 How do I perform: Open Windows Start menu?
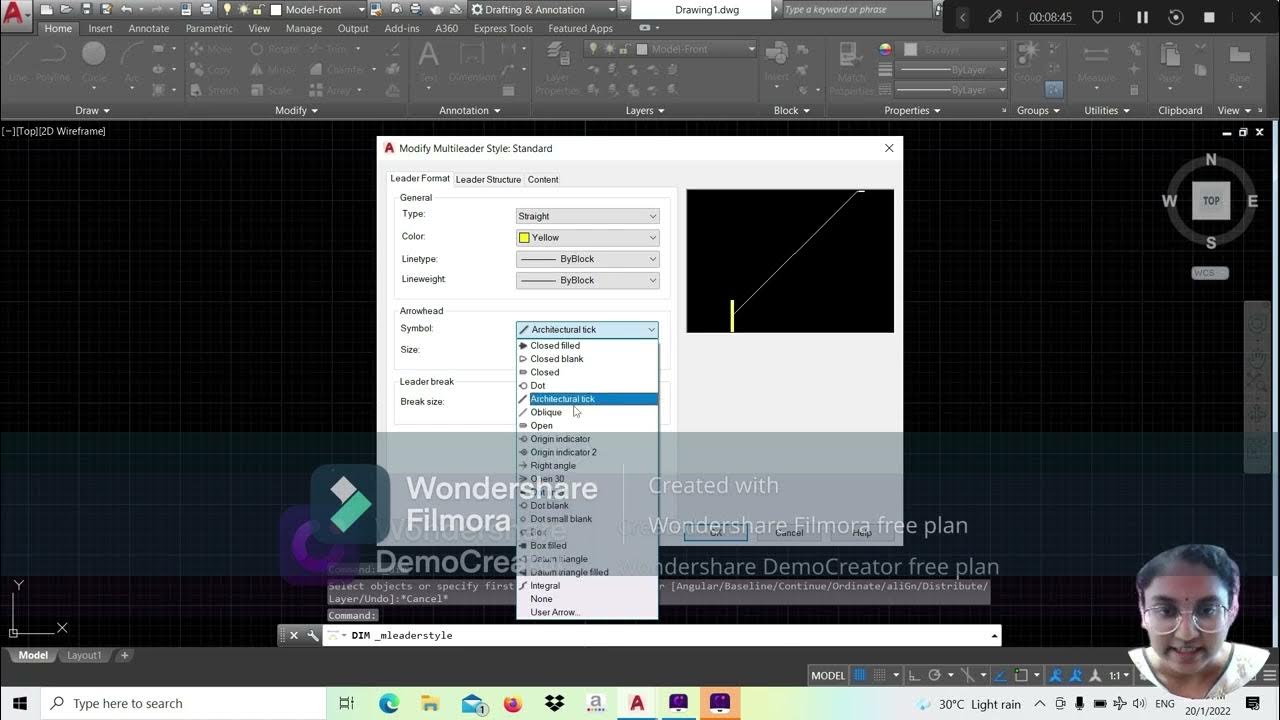20,703
